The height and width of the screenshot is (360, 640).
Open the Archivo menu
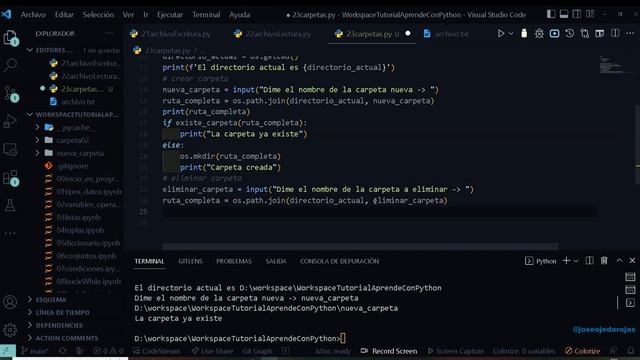point(33,15)
